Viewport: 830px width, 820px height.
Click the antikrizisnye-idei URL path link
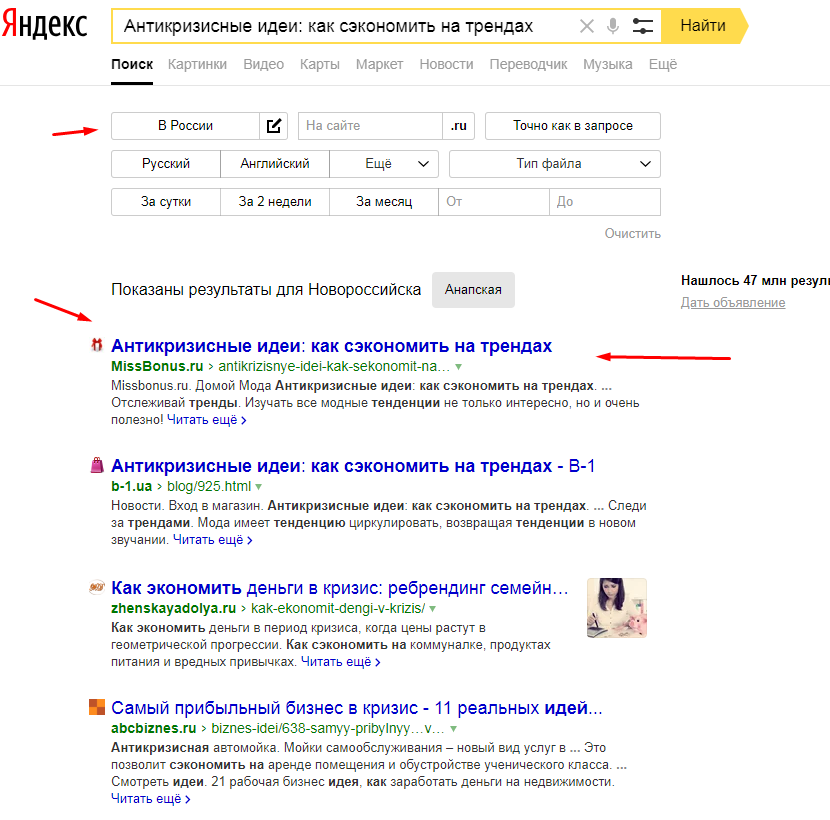334,366
